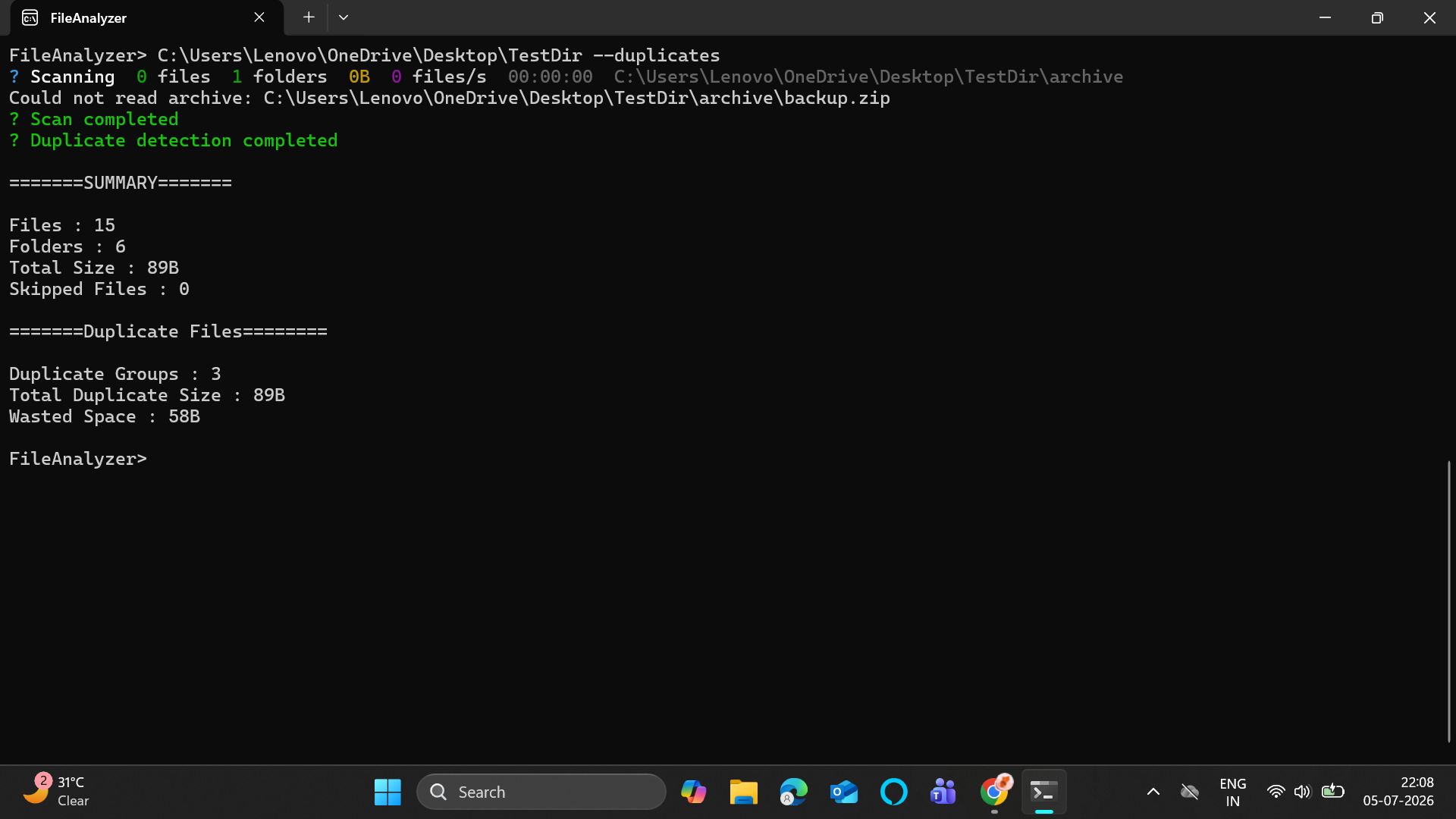Open Wi-Fi network settings

click(1276, 792)
